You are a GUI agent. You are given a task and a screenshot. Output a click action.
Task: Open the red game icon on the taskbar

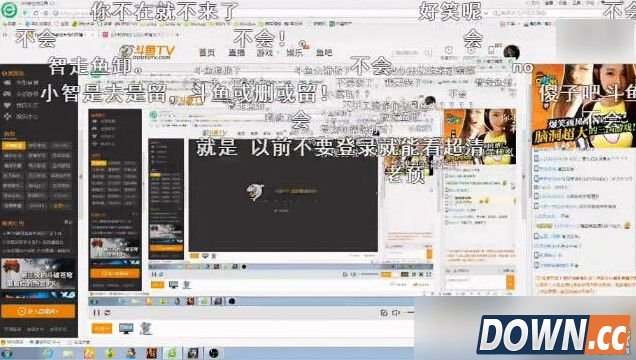pos(151,354)
